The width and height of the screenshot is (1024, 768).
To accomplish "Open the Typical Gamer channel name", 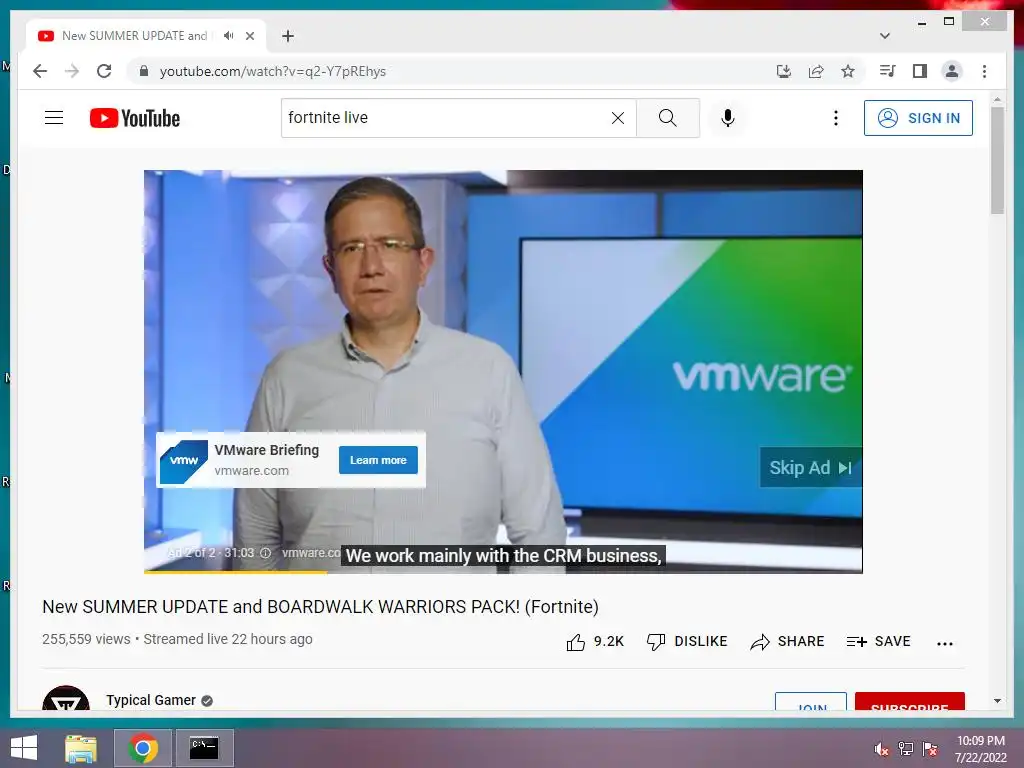I will pyautogui.click(x=151, y=700).
